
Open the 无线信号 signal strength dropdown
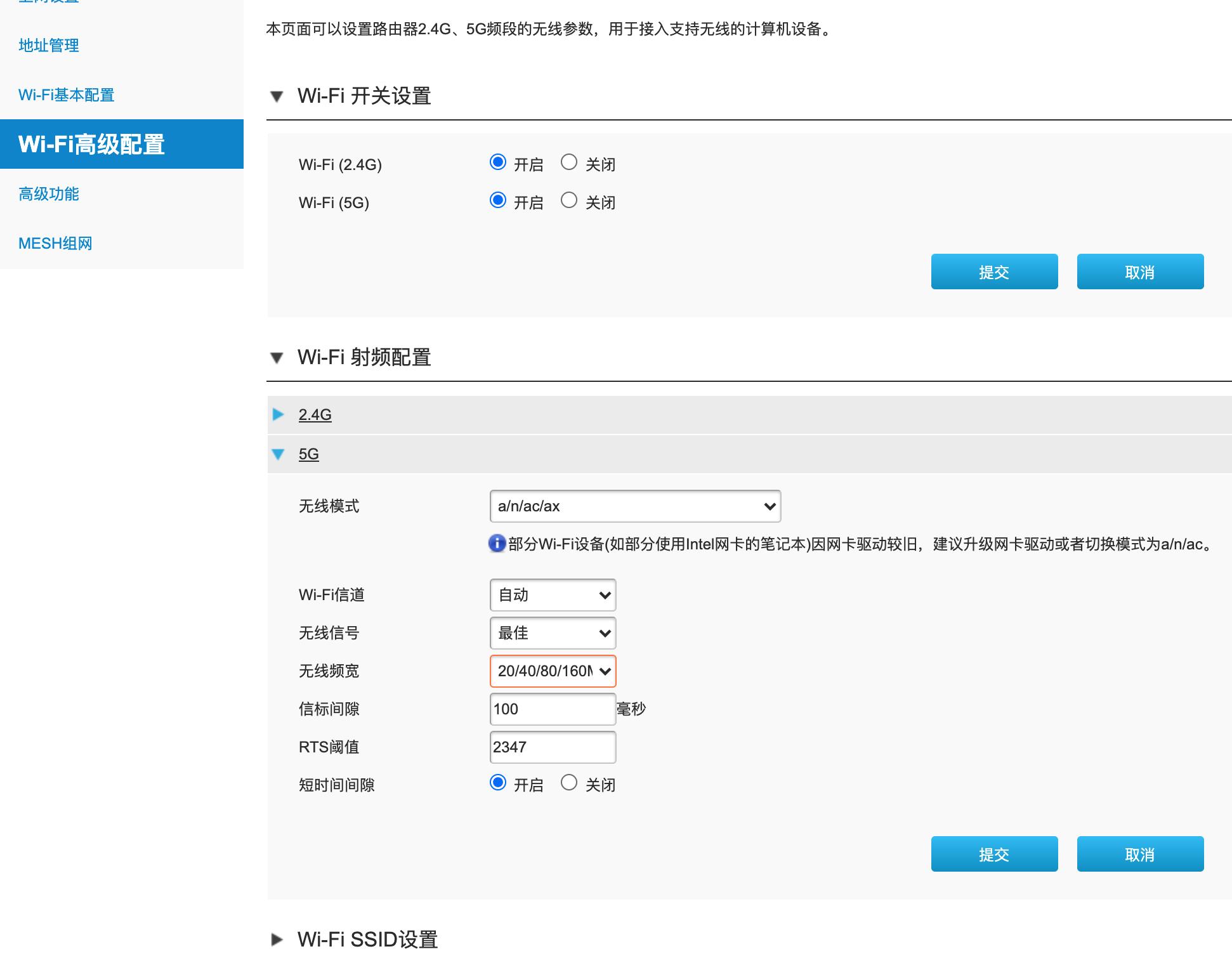click(552, 632)
